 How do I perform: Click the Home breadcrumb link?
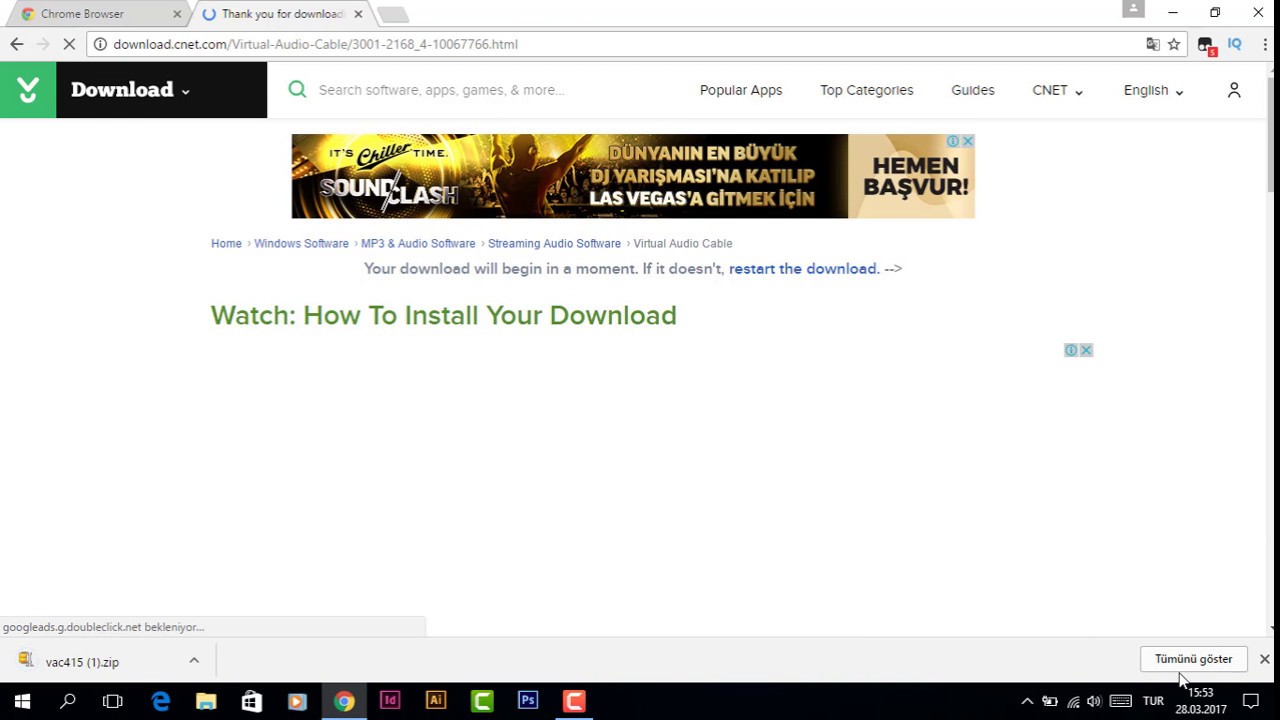[226, 243]
